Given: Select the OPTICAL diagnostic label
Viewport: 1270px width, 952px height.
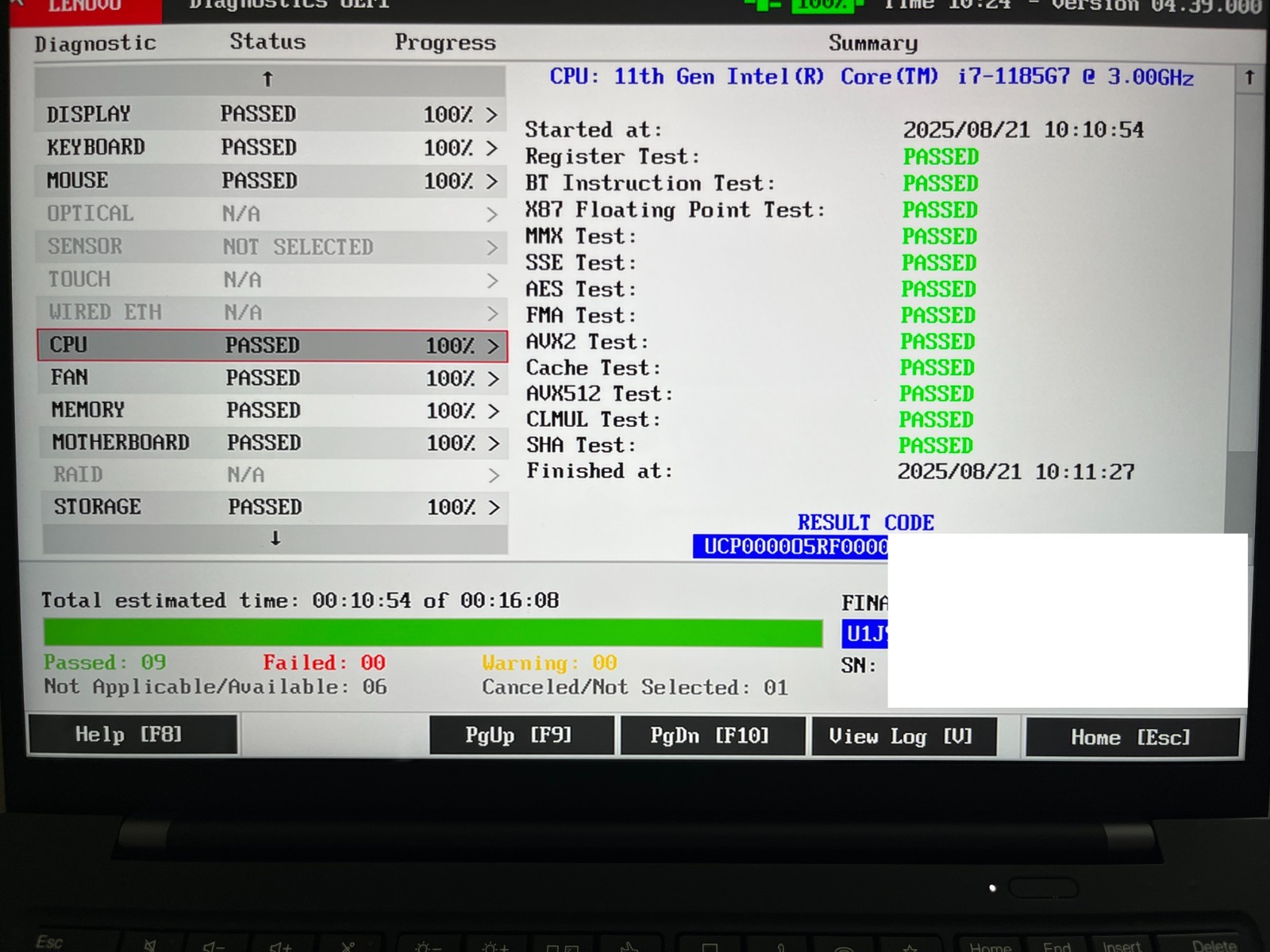Looking at the screenshot, I should click(x=90, y=213).
